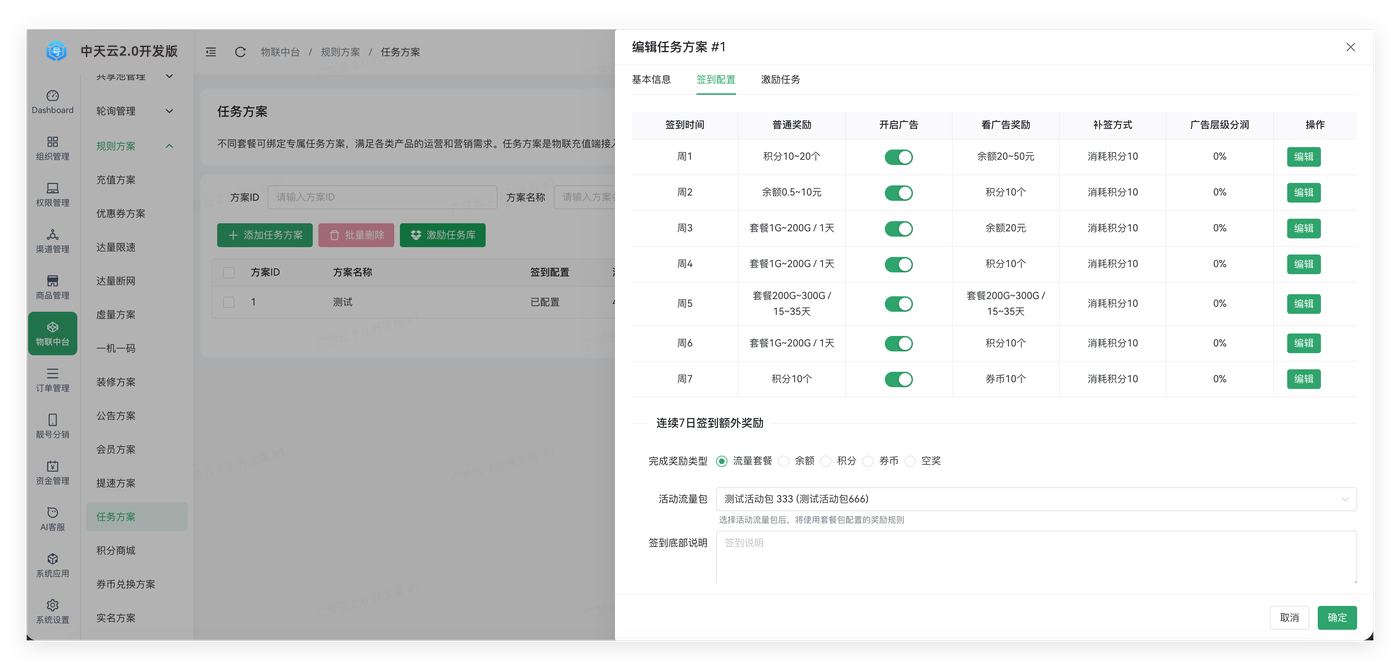
Task: Click the refresh page icon
Action: coord(240,52)
